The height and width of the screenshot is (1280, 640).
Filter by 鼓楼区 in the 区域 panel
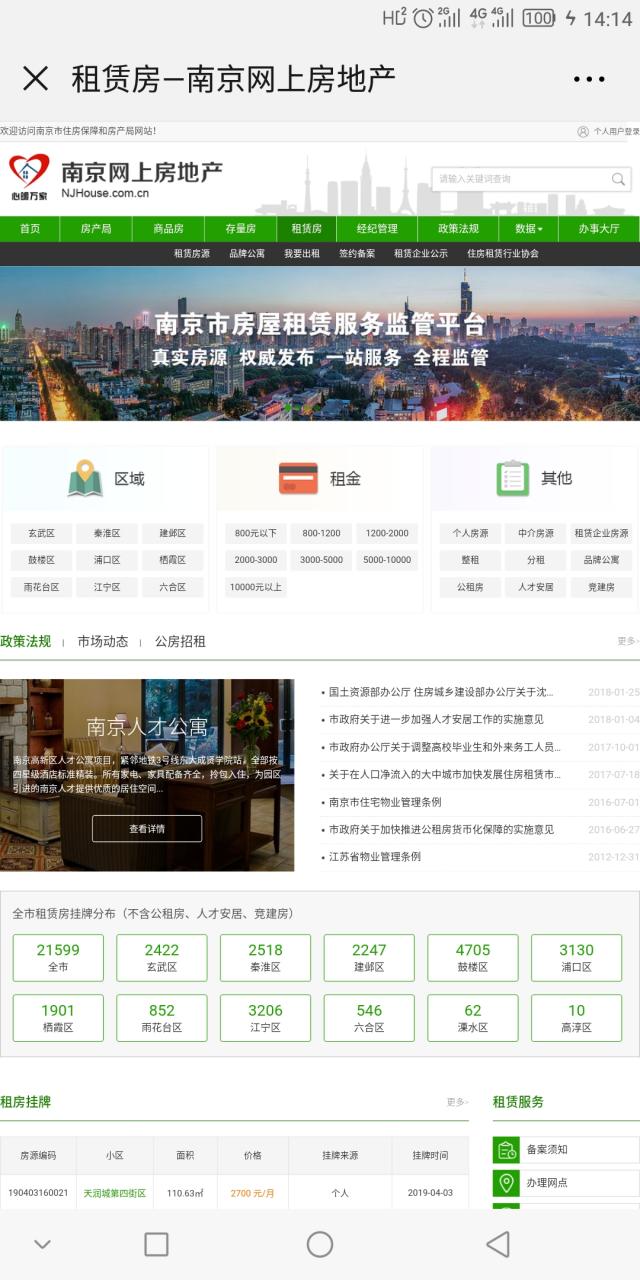pyautogui.click(x=41, y=560)
